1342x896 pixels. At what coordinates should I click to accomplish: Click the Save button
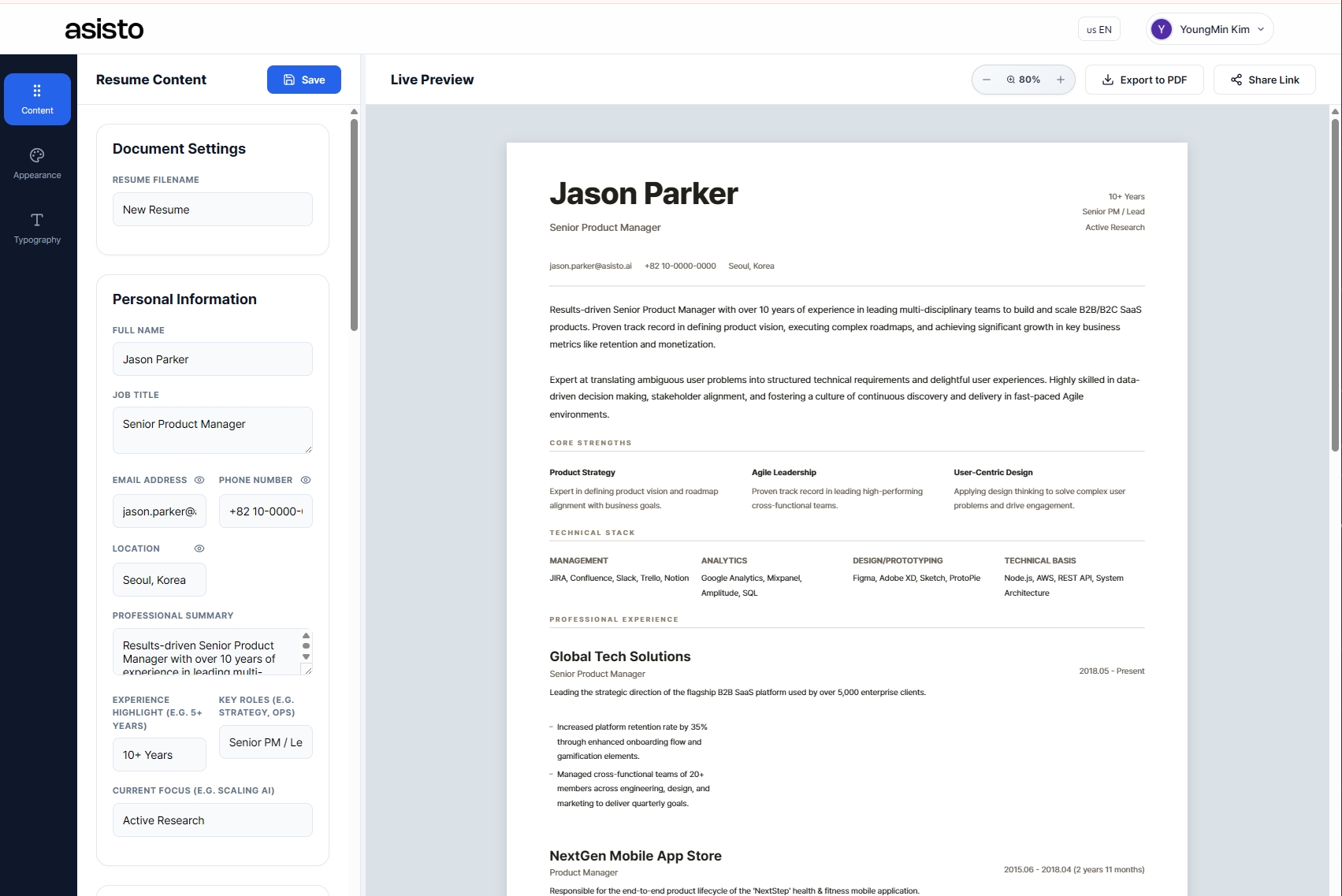pyautogui.click(x=303, y=79)
